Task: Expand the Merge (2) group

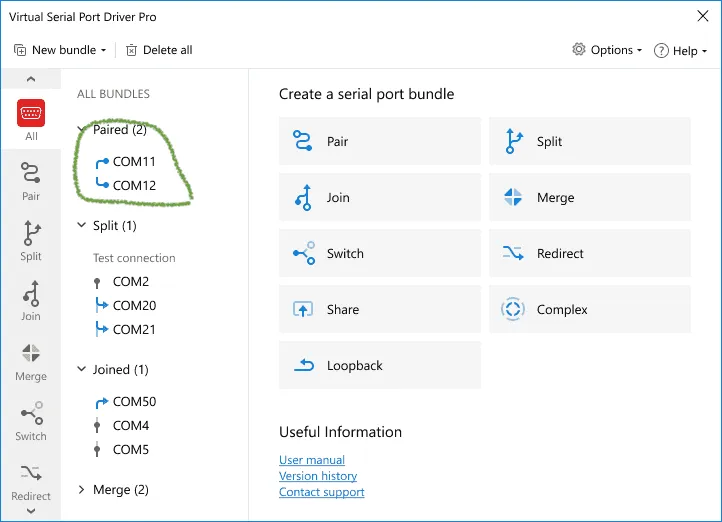Action: point(82,490)
